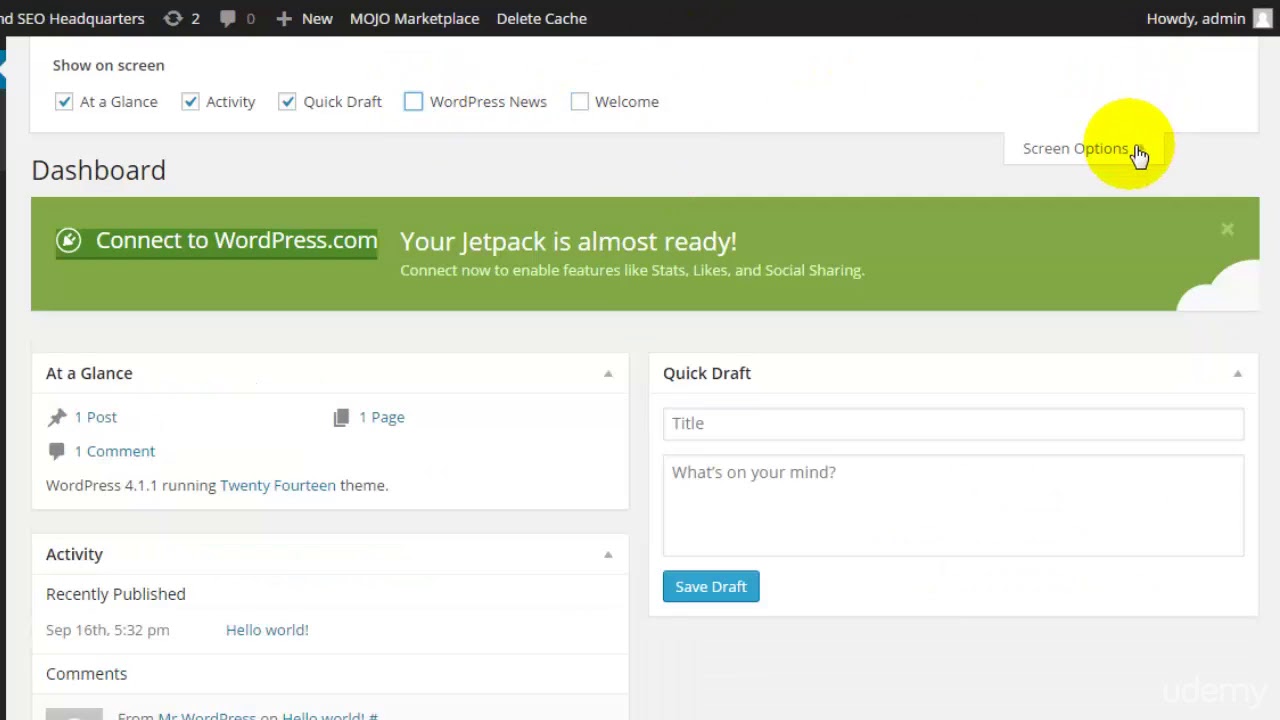Click the plus icon next to New
Image resolution: width=1280 pixels, height=720 pixels.
tap(284, 19)
